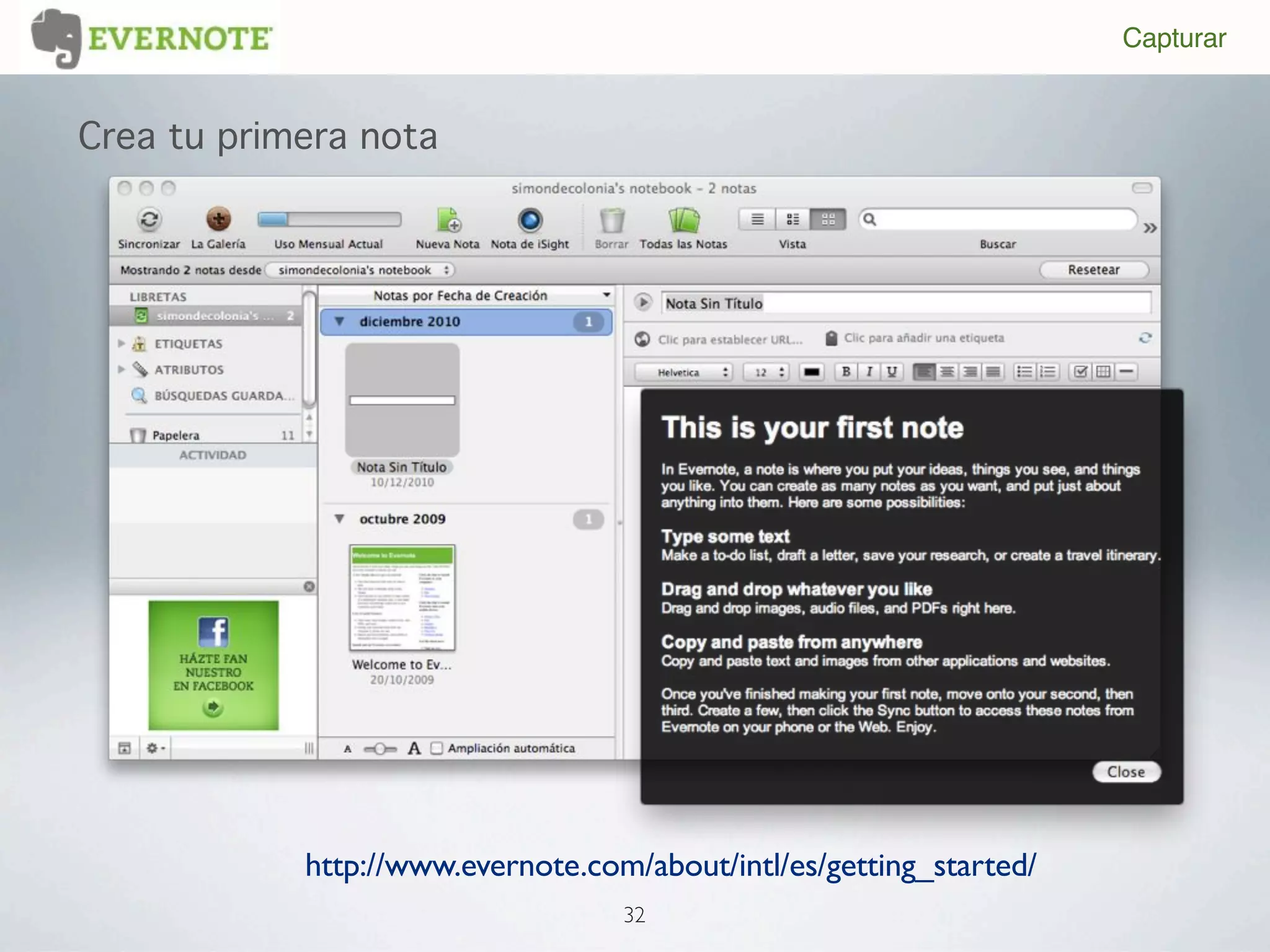1270x952 pixels.
Task: Align text left
Action: point(924,372)
